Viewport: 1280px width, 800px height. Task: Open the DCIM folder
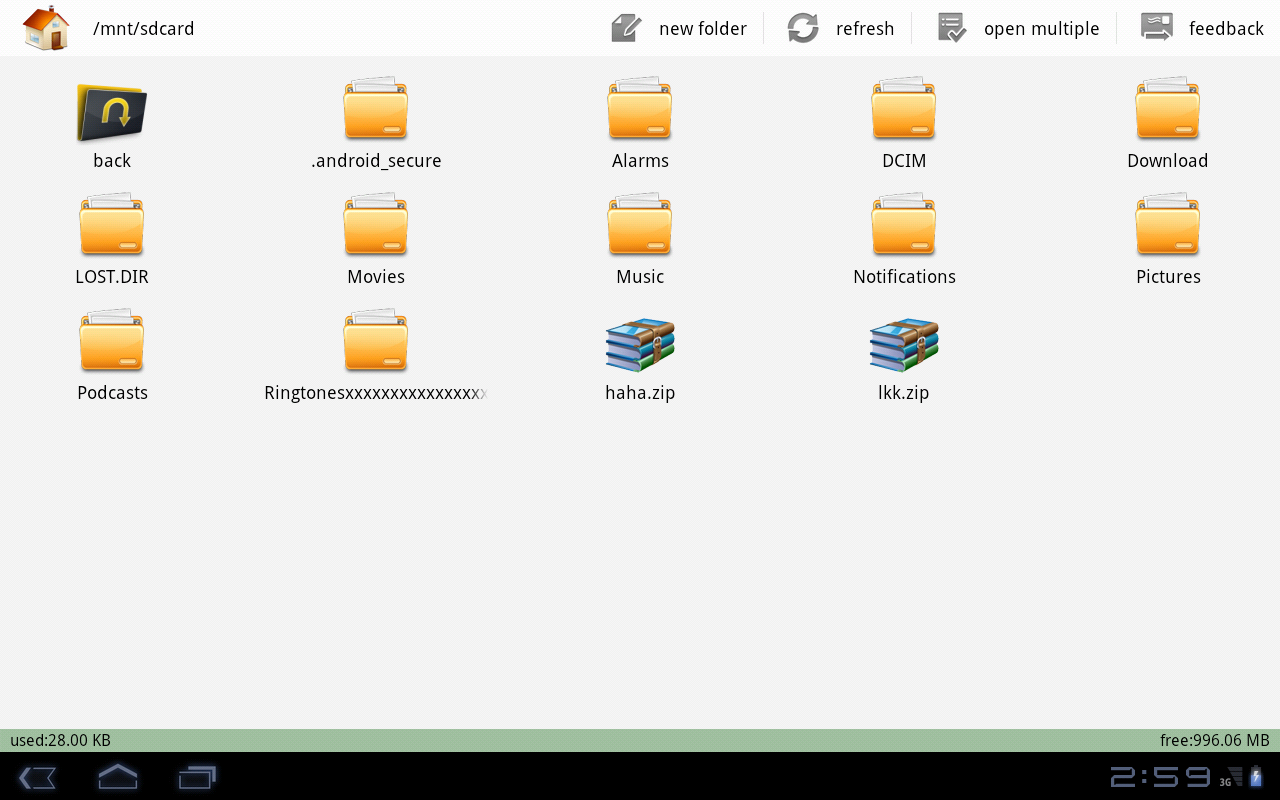[x=904, y=108]
